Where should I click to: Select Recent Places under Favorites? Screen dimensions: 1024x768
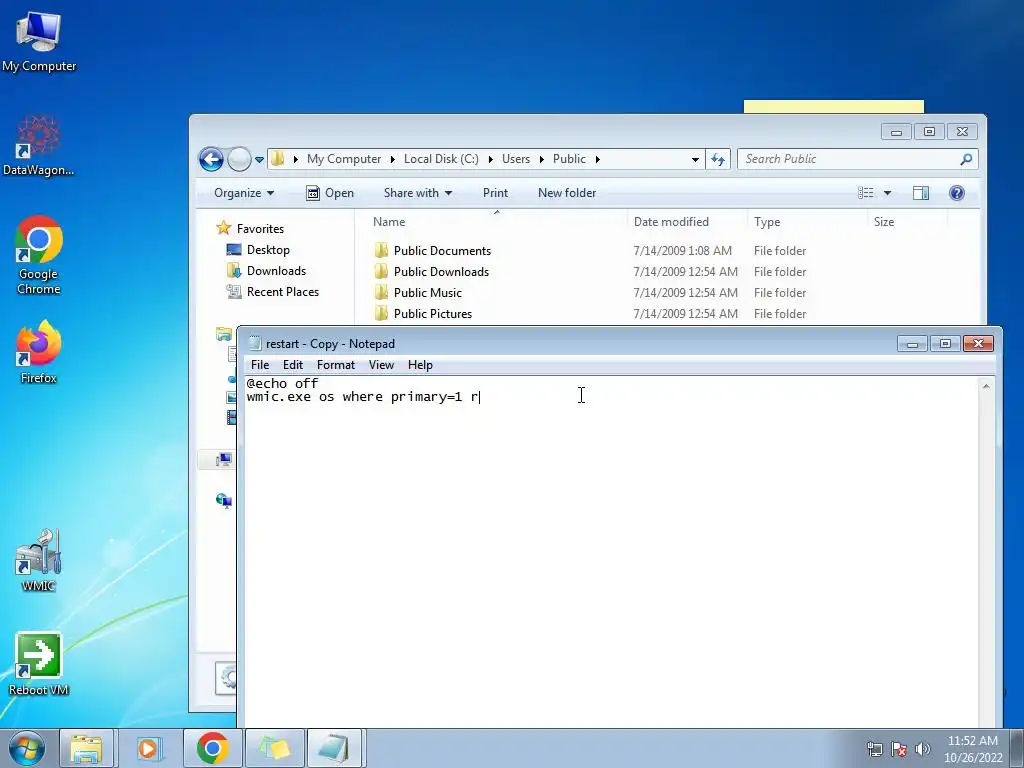(x=273, y=292)
